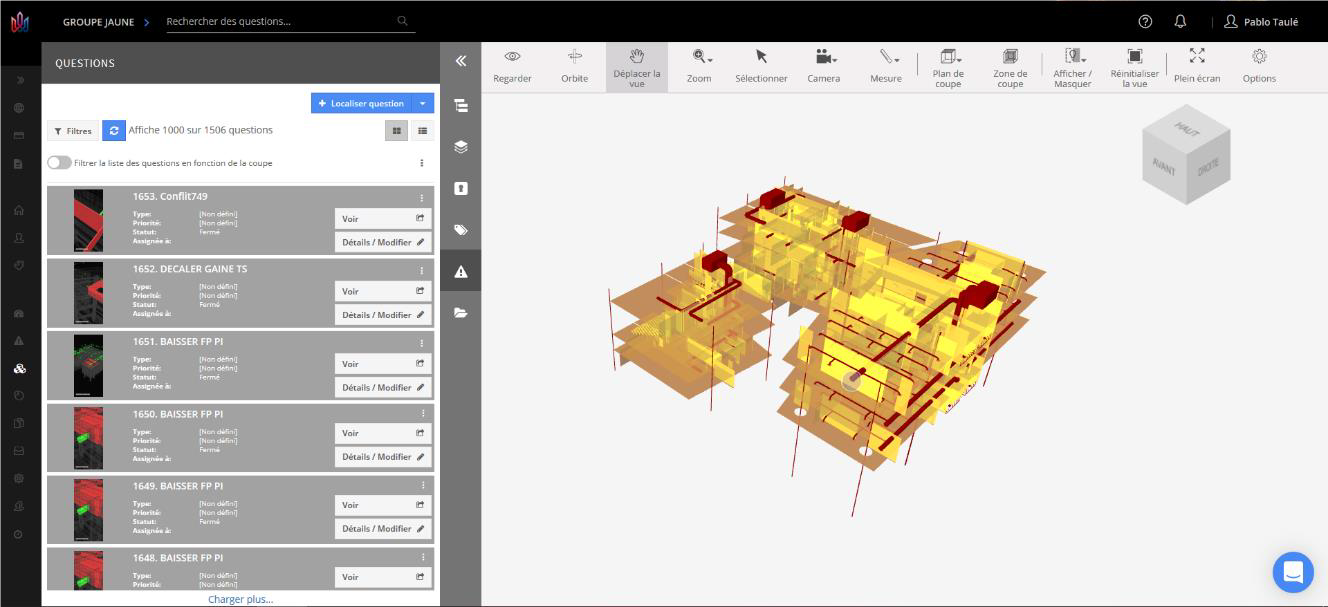
Task: Open the GROUPE JAUNE breadcrumb
Action: (98, 22)
